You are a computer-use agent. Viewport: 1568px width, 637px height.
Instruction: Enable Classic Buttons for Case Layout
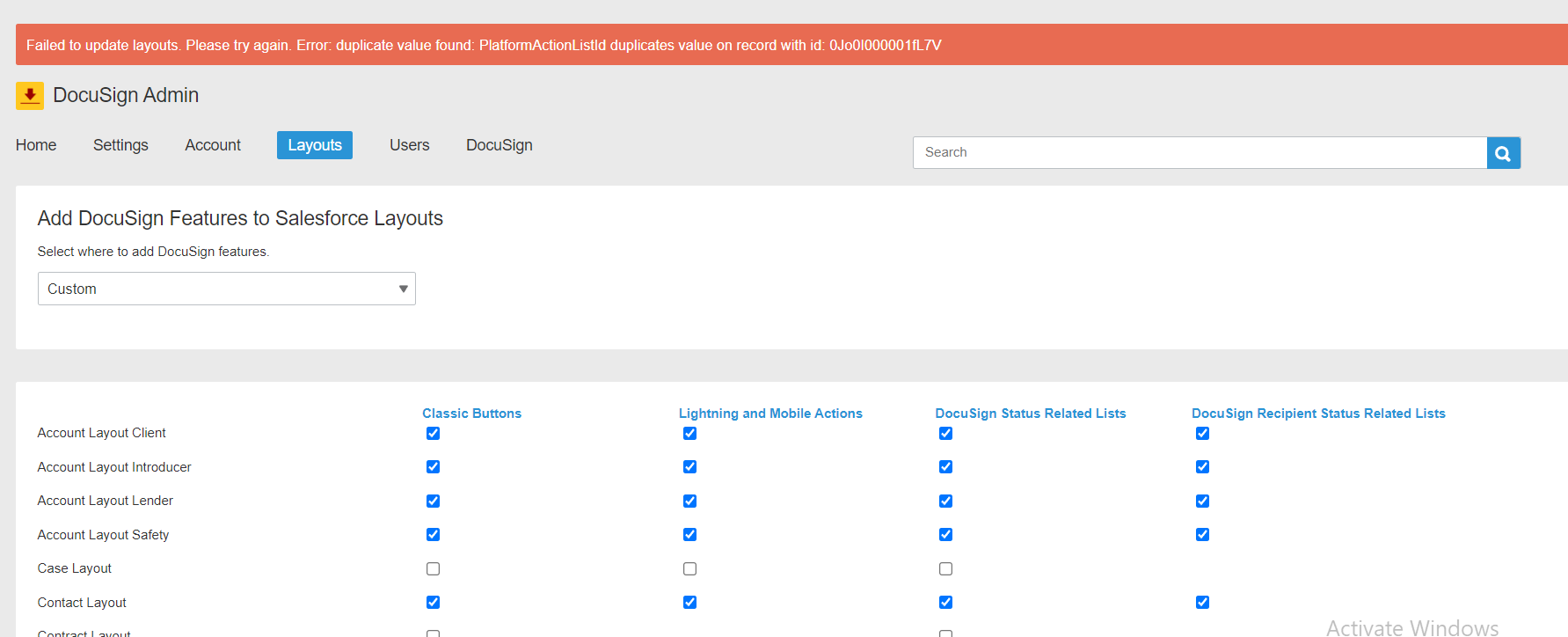pos(433,569)
